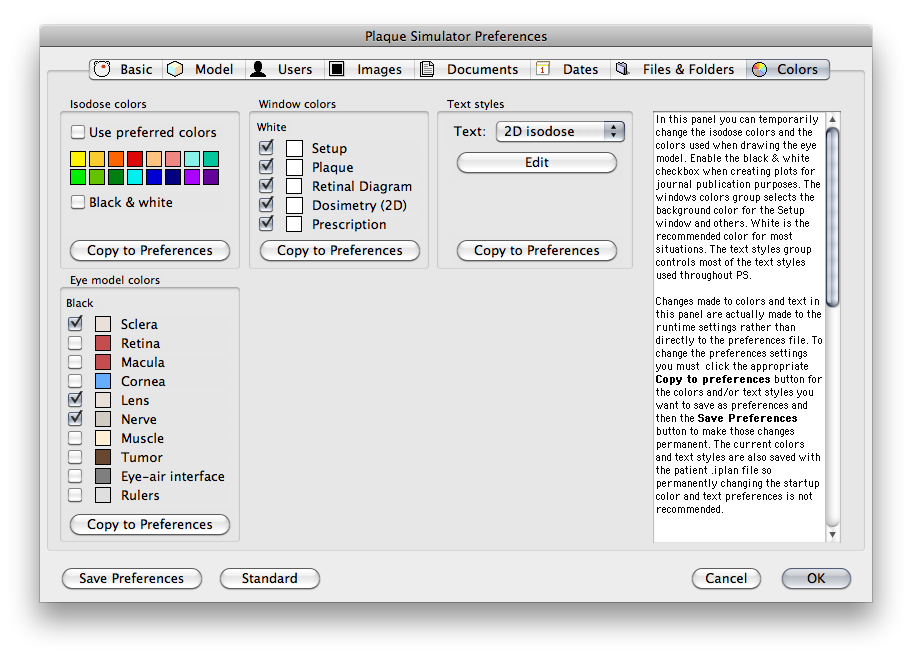Viewport: 912px width, 657px height.
Task: Switch to the Model tab
Action: tap(203, 69)
